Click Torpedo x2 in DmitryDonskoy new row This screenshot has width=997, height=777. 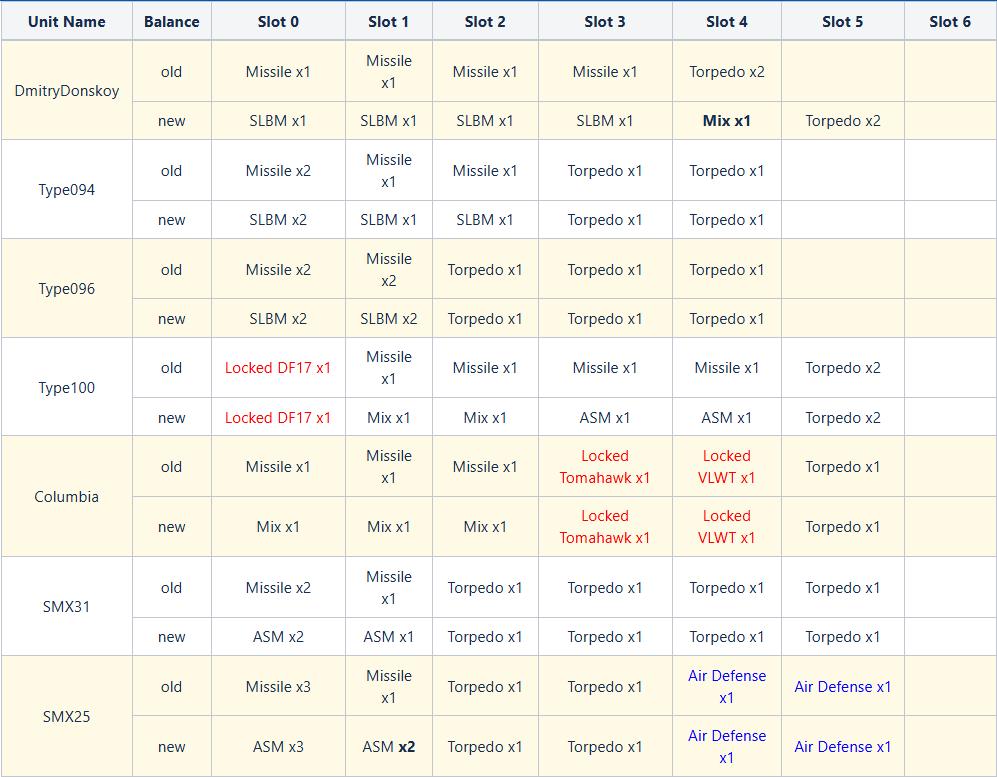(842, 121)
